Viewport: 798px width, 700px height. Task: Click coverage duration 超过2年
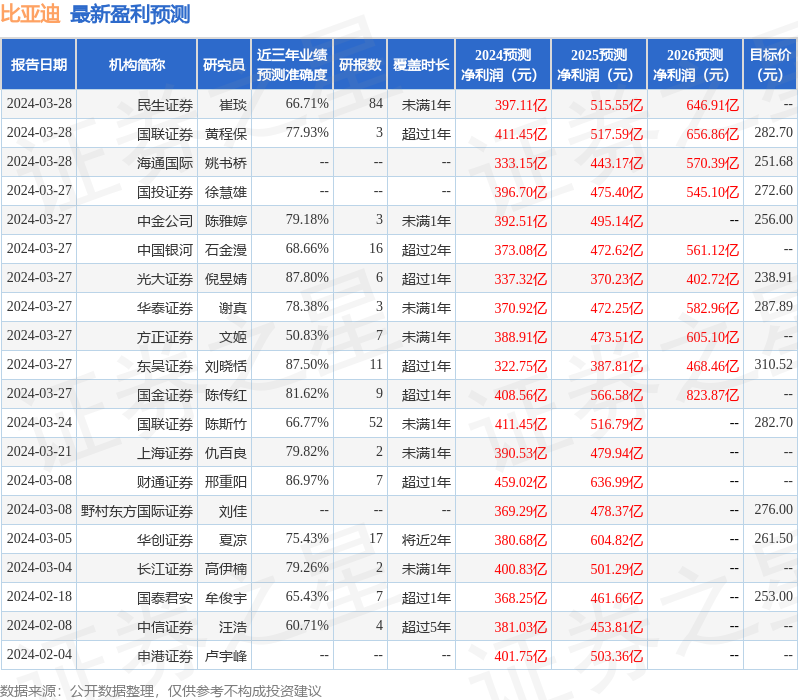tap(426, 250)
